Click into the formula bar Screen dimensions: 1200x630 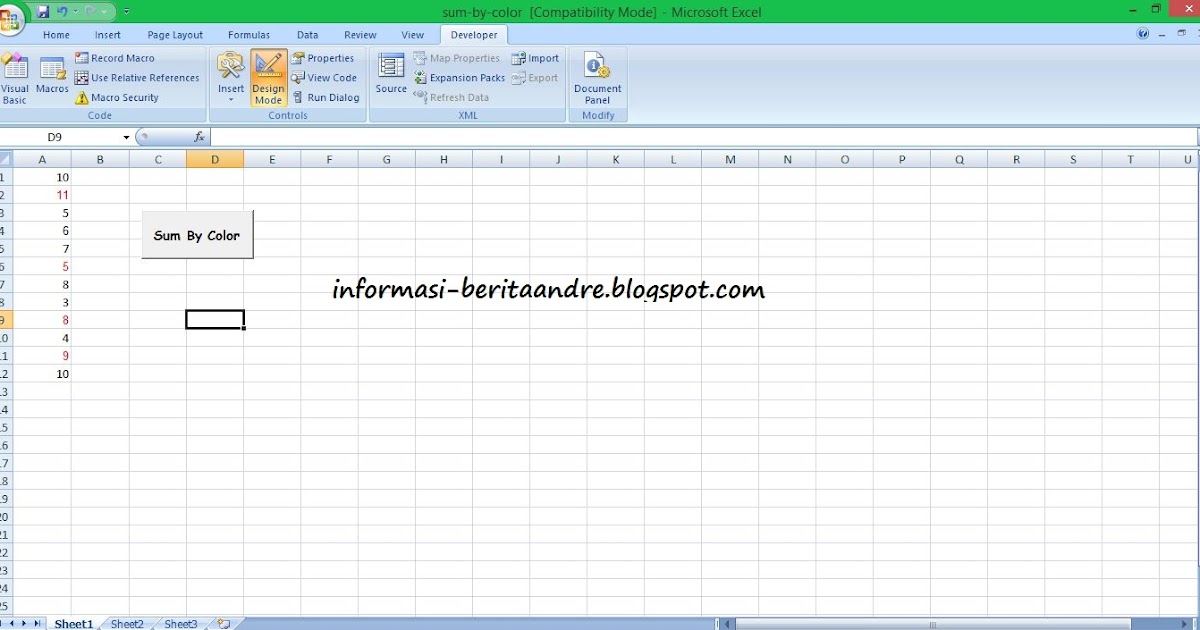(x=704, y=137)
